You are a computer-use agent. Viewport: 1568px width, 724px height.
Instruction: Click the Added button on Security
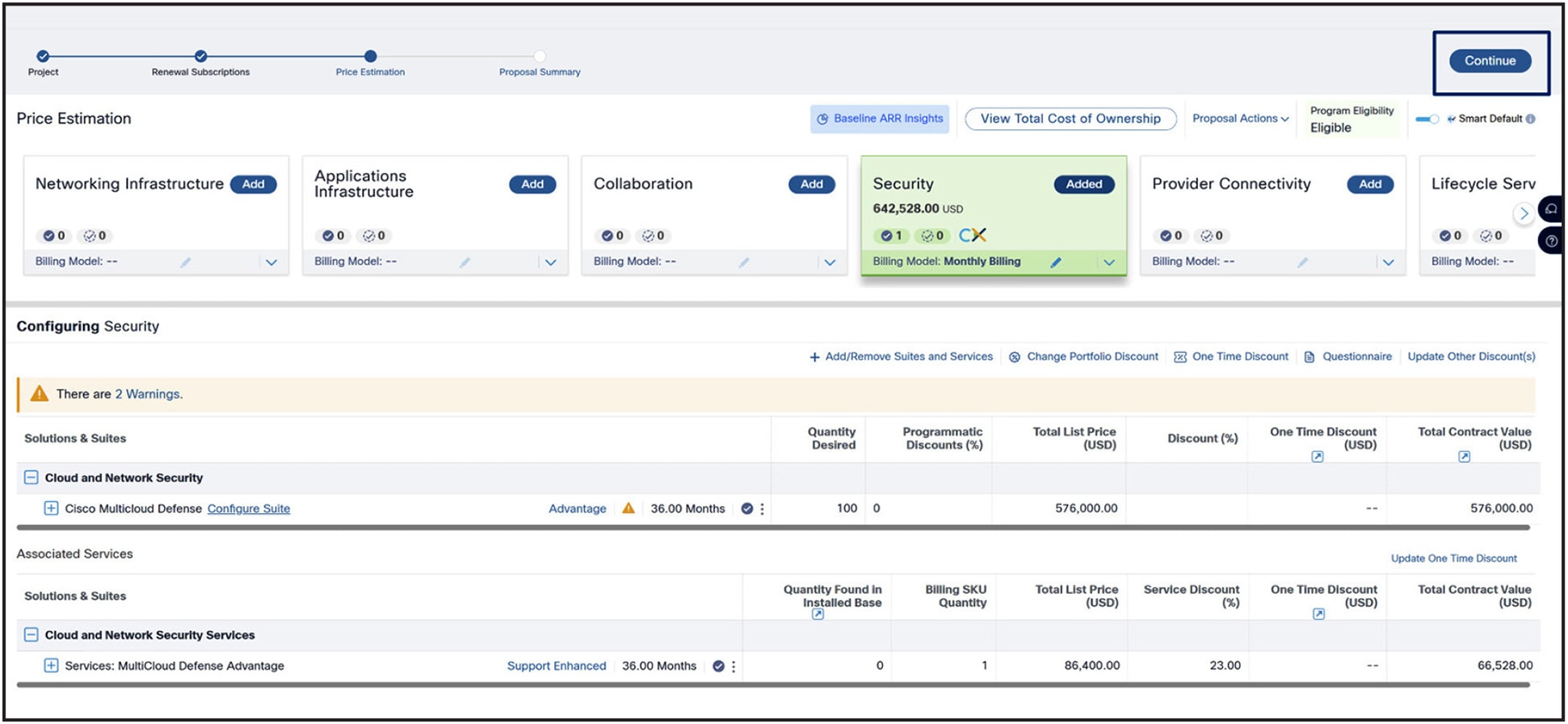click(1084, 184)
